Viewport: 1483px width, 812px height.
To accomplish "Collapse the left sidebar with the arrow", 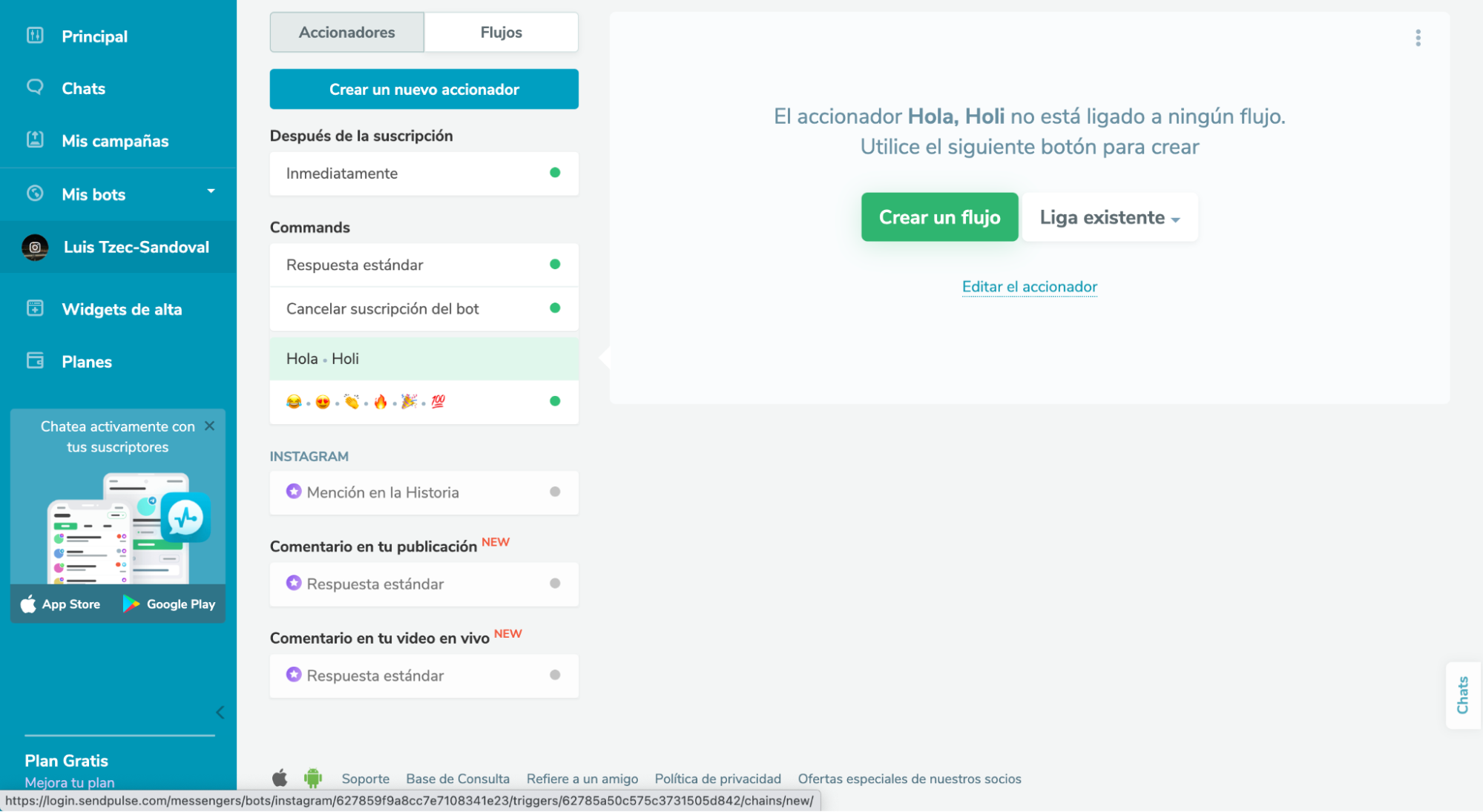I will point(220,713).
